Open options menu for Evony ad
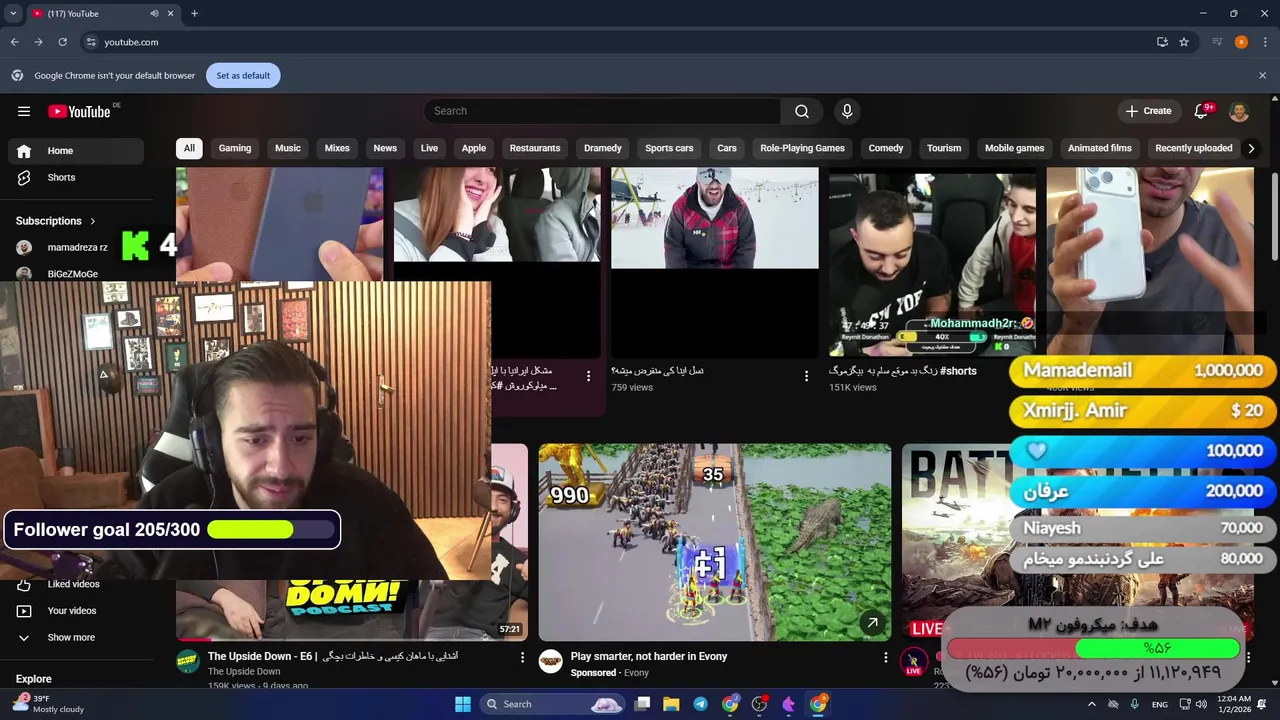 pyautogui.click(x=885, y=657)
